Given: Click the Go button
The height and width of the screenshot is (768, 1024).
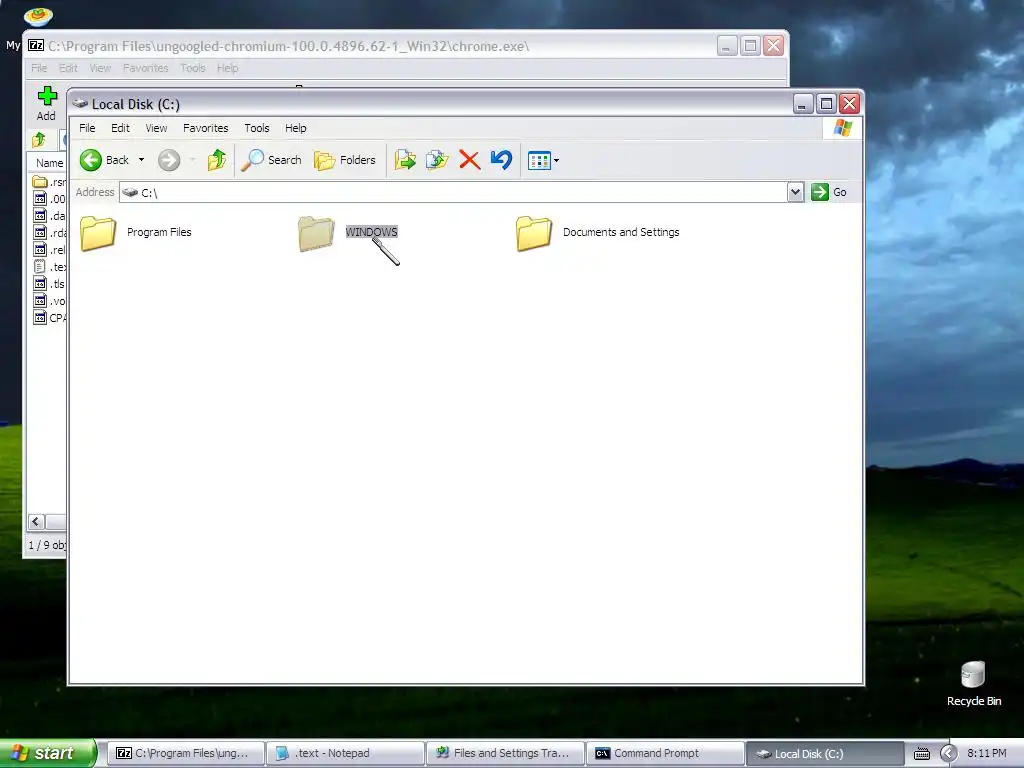Looking at the screenshot, I should (829, 192).
